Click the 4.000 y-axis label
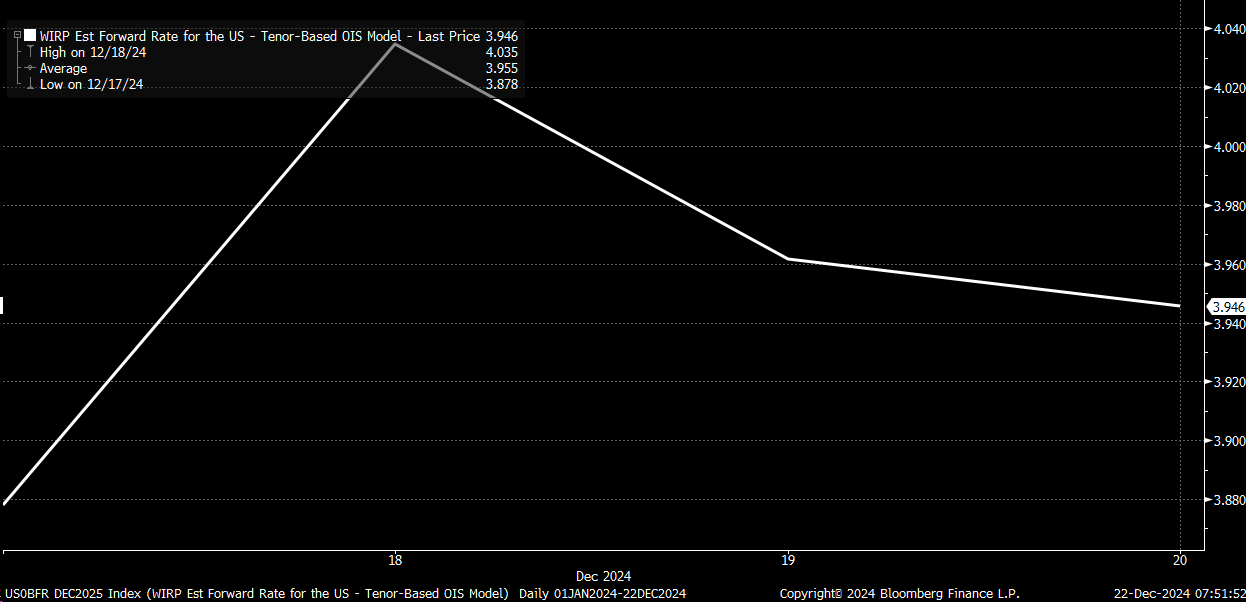 click(1230, 147)
